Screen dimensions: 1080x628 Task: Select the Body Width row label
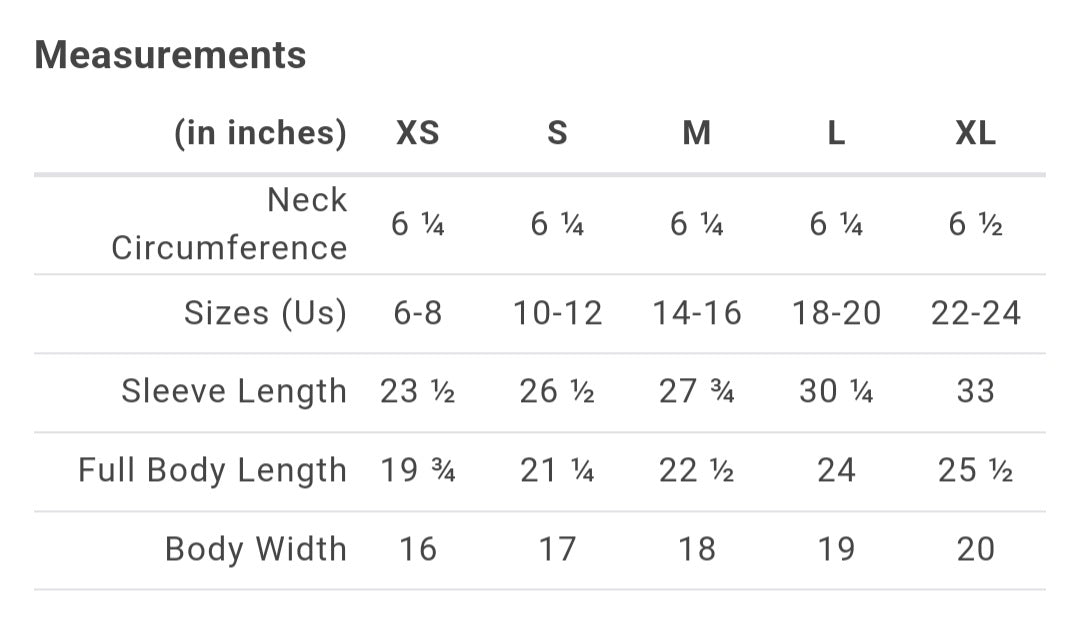[x=255, y=549]
